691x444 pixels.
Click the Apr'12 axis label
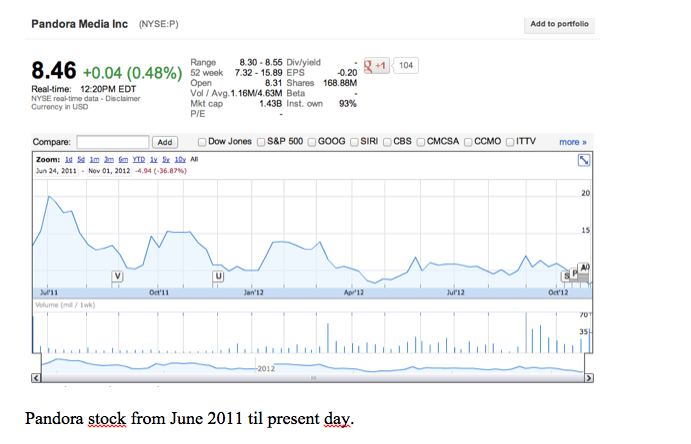click(353, 292)
